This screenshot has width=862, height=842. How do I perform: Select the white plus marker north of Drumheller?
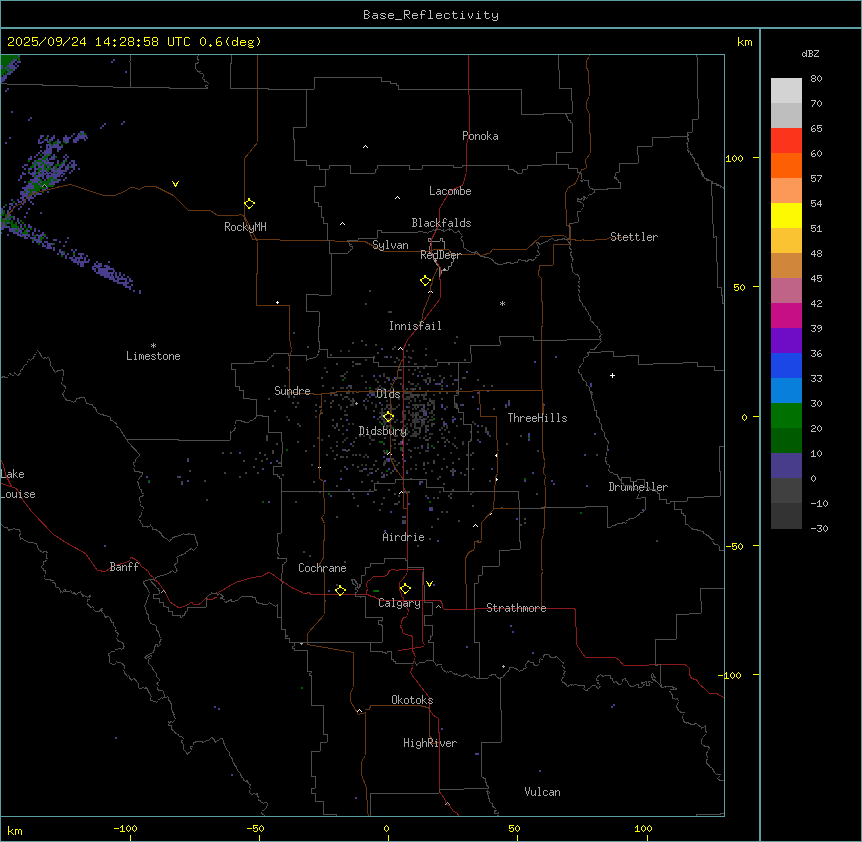click(x=613, y=375)
